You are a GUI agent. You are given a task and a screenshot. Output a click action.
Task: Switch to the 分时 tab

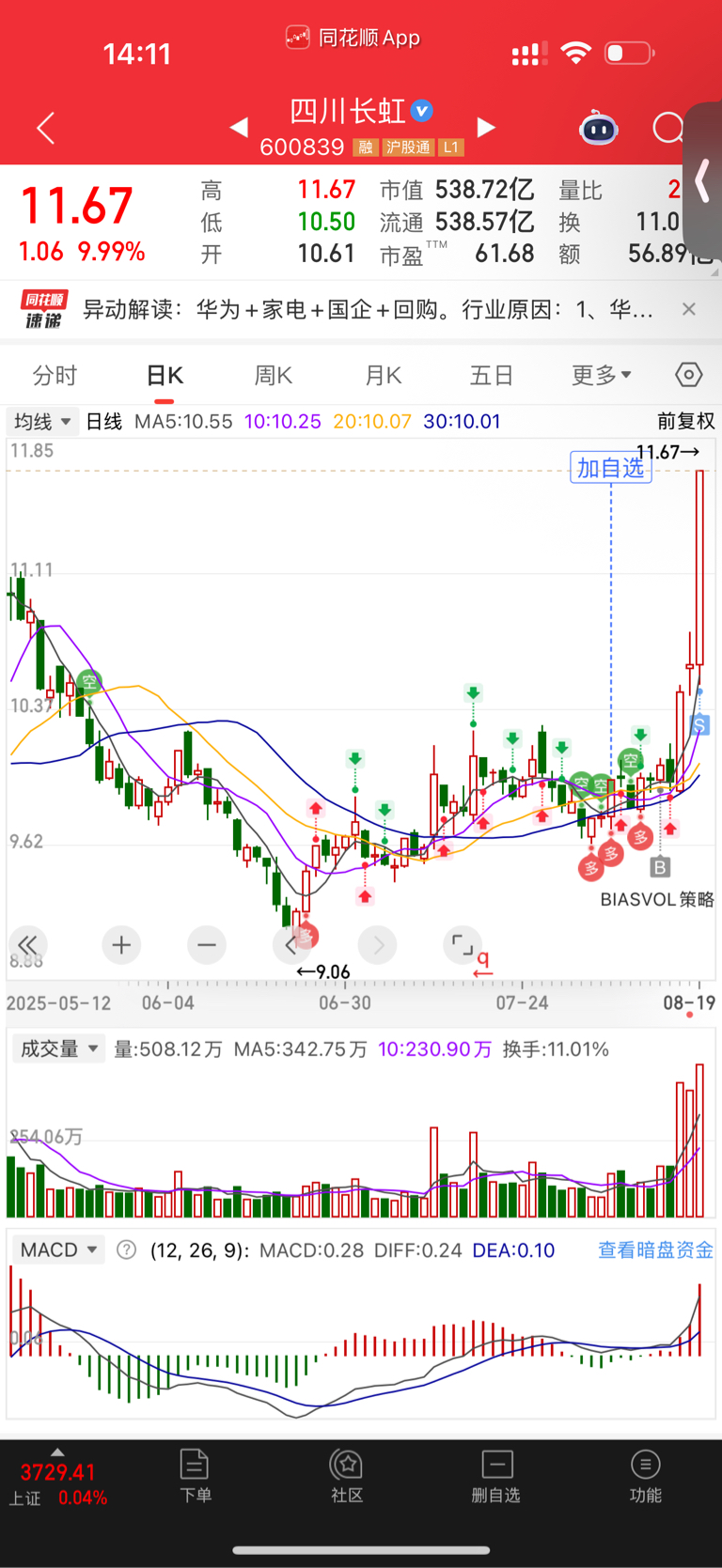55,376
